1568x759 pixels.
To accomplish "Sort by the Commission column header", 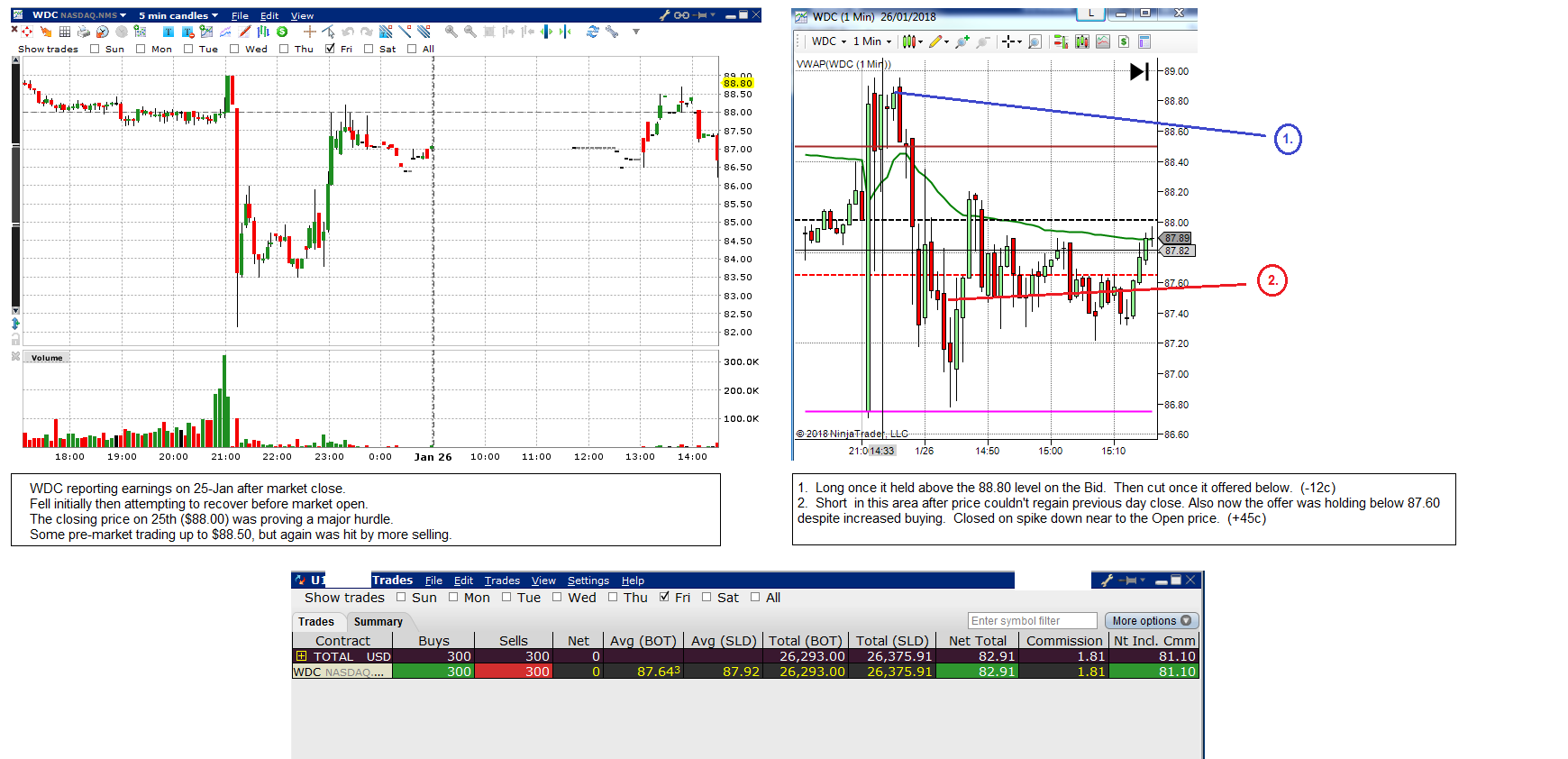I will click(1064, 641).
